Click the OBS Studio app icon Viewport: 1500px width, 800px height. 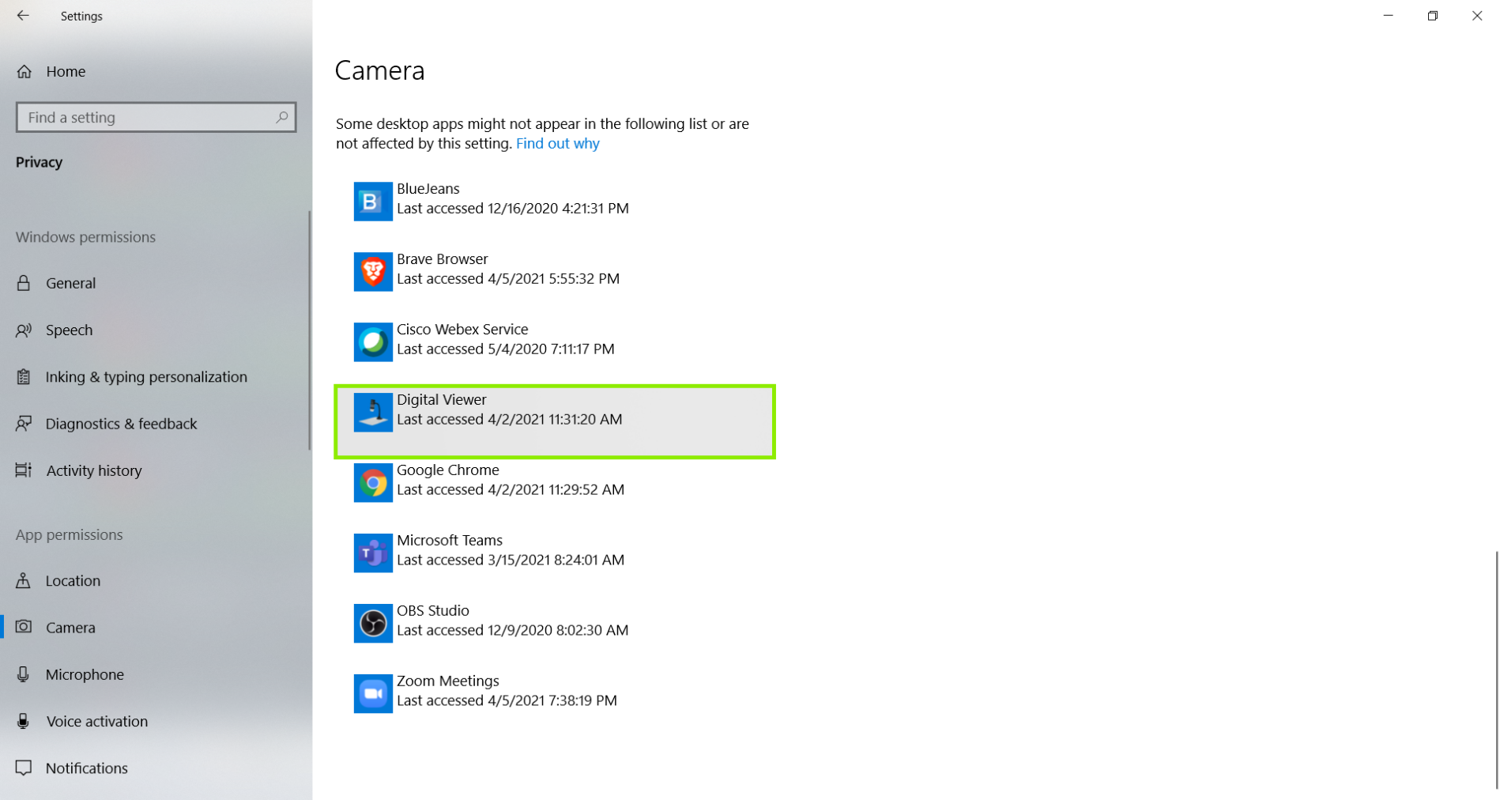[371, 622]
